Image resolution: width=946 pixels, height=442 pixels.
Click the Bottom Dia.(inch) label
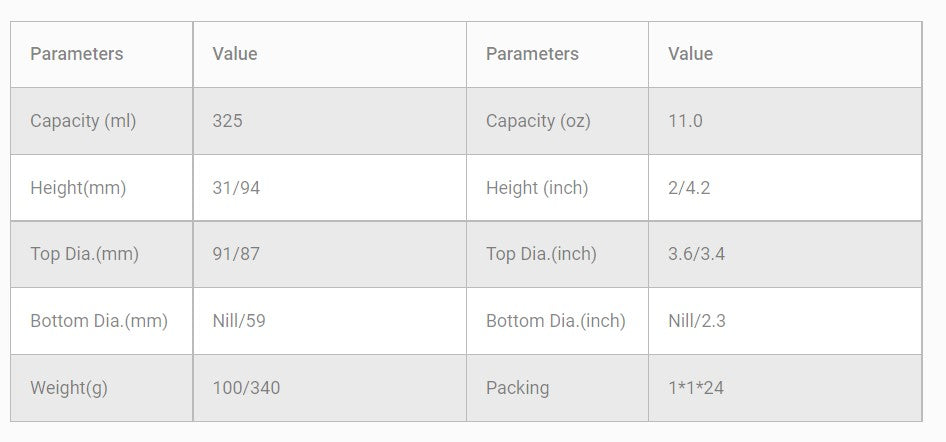click(x=556, y=321)
